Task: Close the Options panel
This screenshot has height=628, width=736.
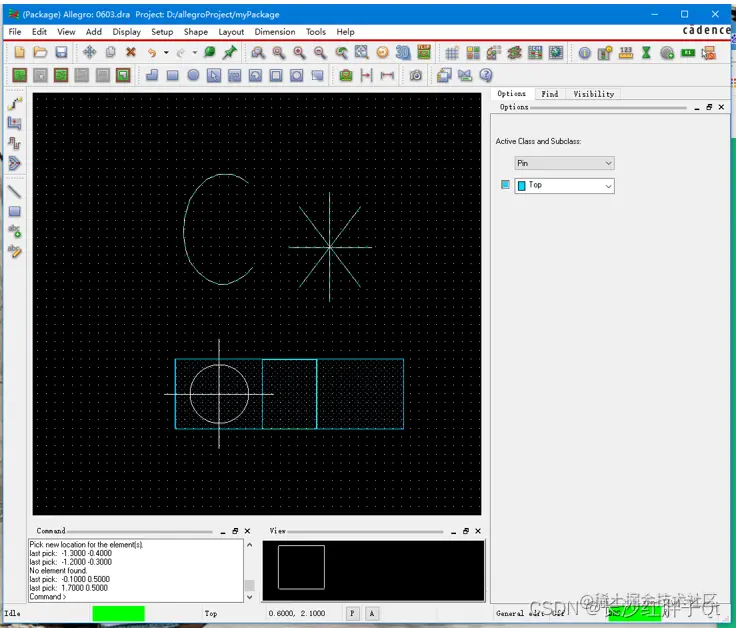Action: [x=721, y=107]
